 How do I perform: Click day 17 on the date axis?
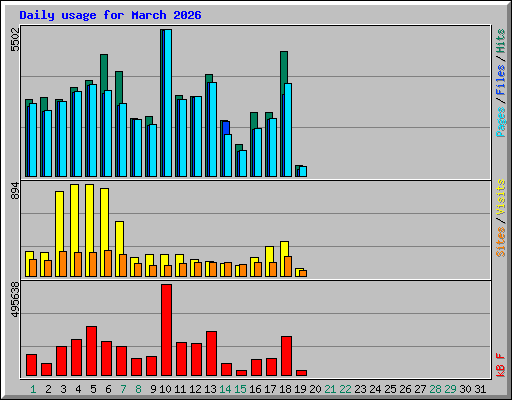click(270, 389)
